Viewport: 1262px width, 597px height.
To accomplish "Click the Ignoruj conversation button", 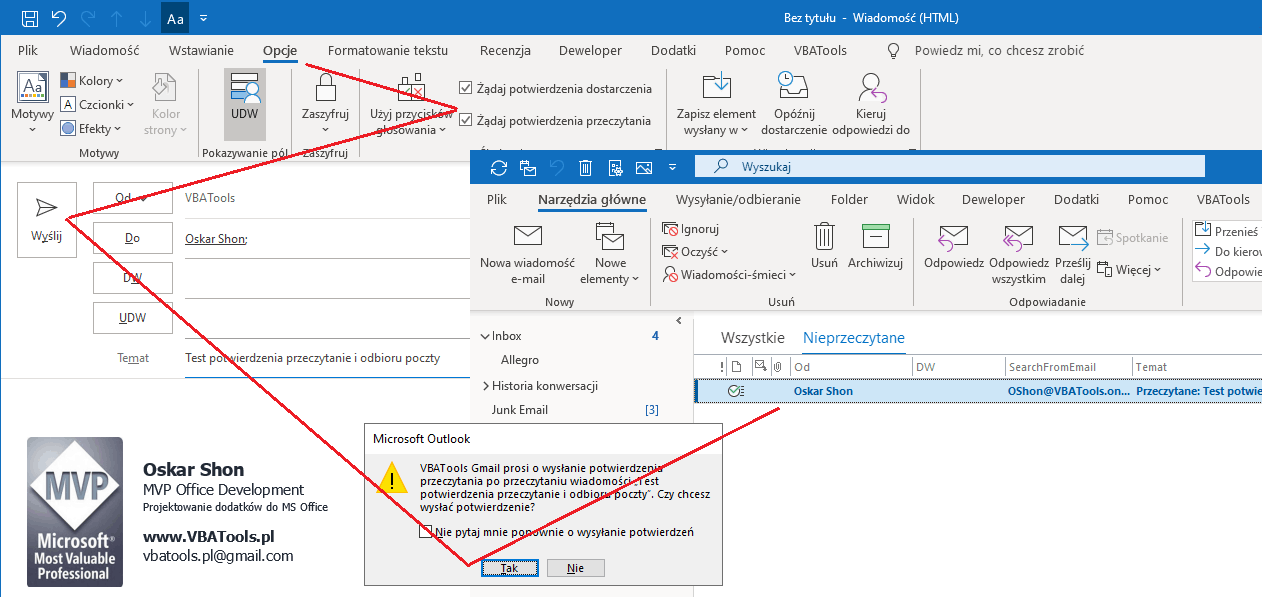I will coord(690,229).
